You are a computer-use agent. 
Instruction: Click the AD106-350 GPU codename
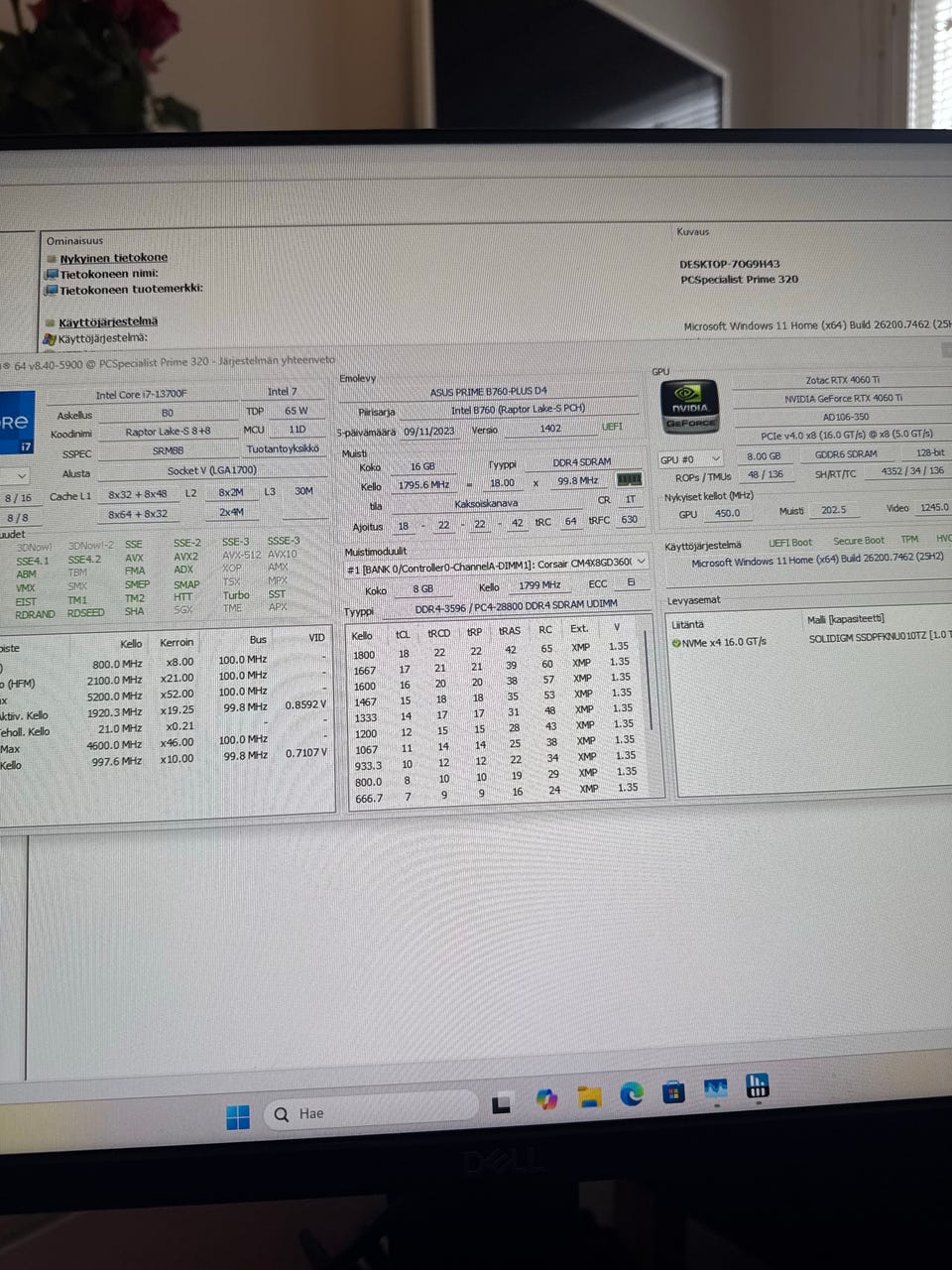(845, 417)
